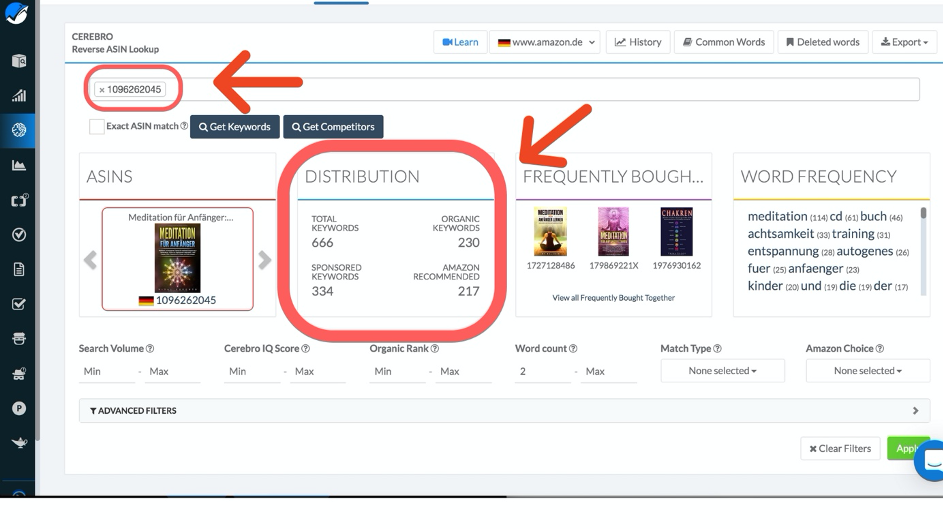The width and height of the screenshot is (943, 529).
Task: Open Chakren book thumbnail 1976930162
Action: 677,232
